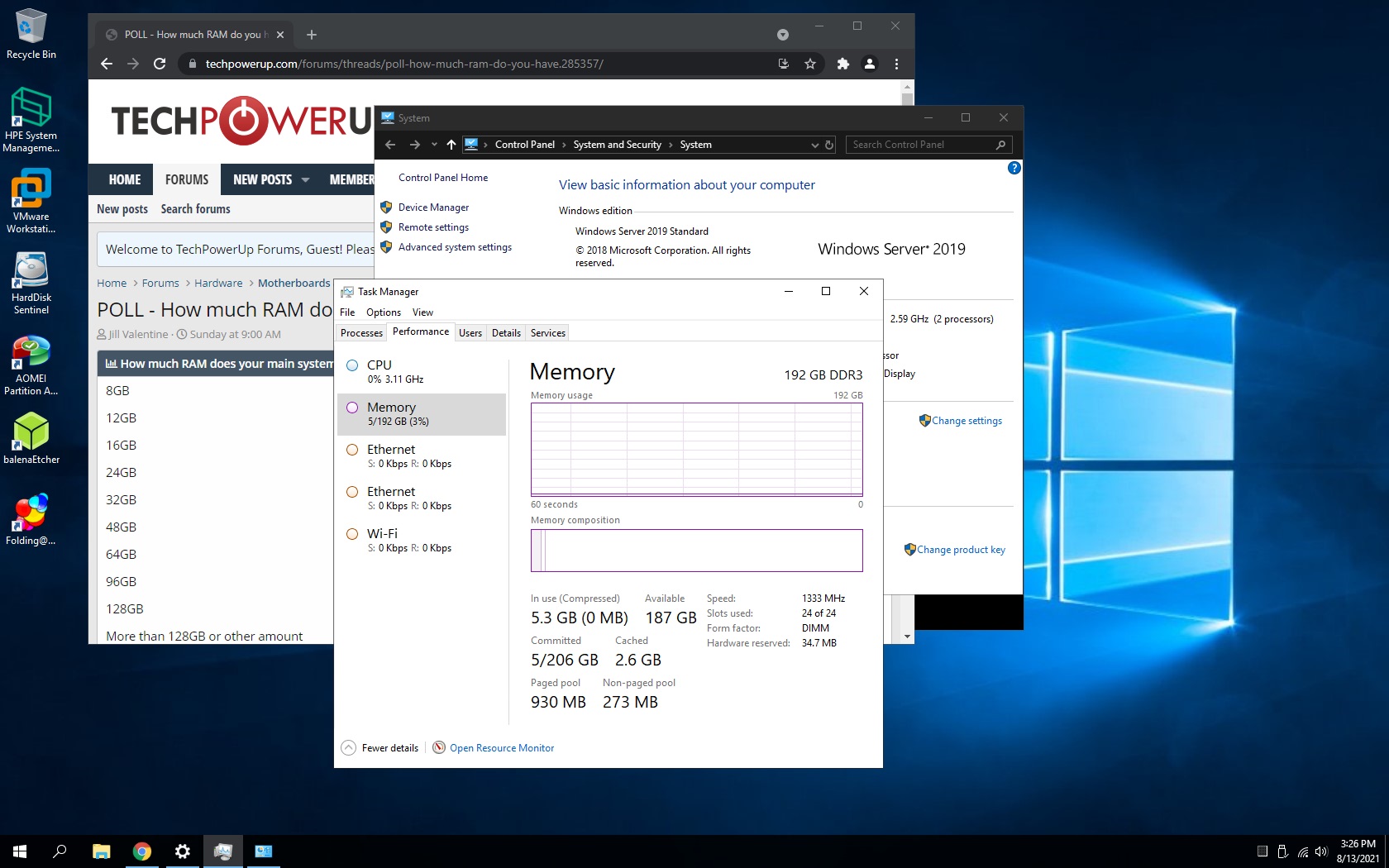Switch to Services tab
Viewport: 1389px width, 868px height.
click(x=548, y=333)
